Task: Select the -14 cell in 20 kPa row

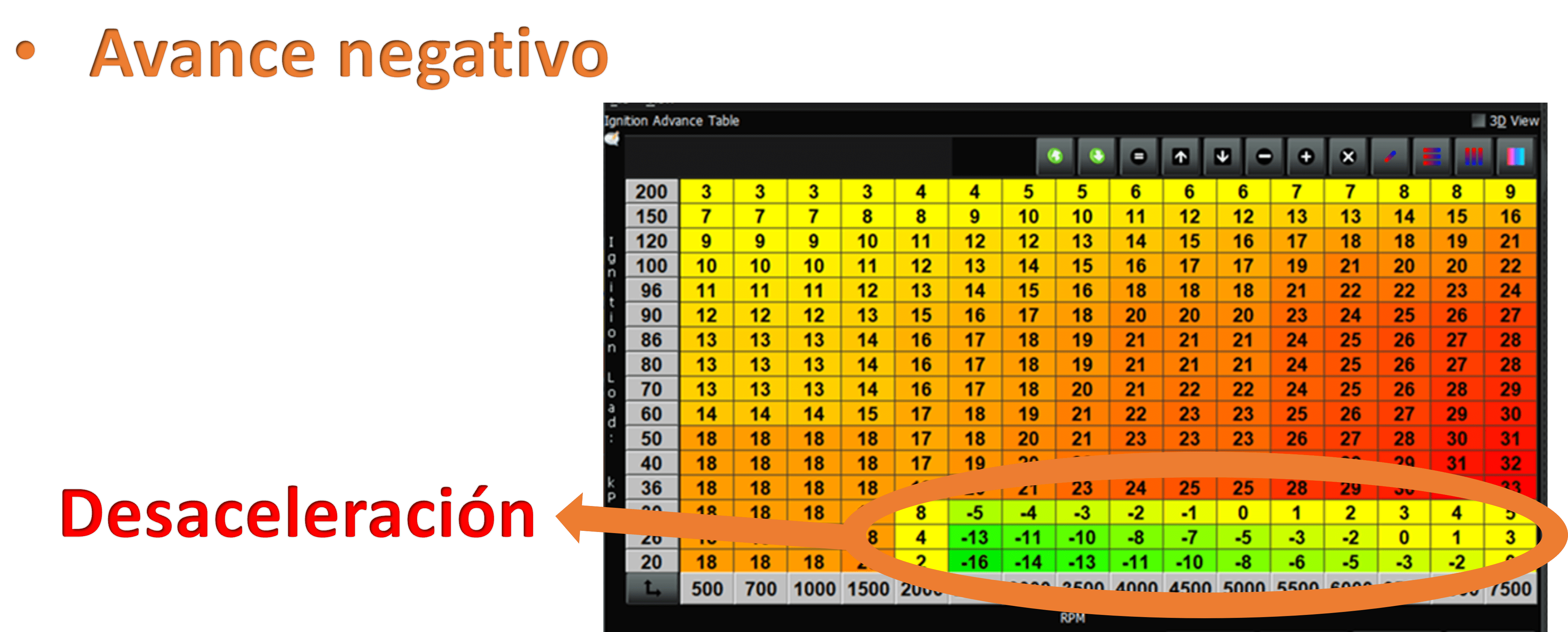Action: 1029,561
